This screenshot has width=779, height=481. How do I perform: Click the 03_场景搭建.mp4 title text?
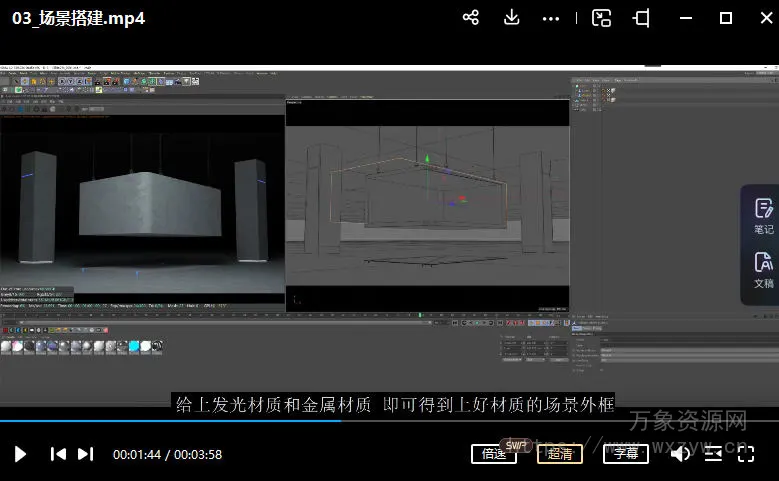(79, 18)
